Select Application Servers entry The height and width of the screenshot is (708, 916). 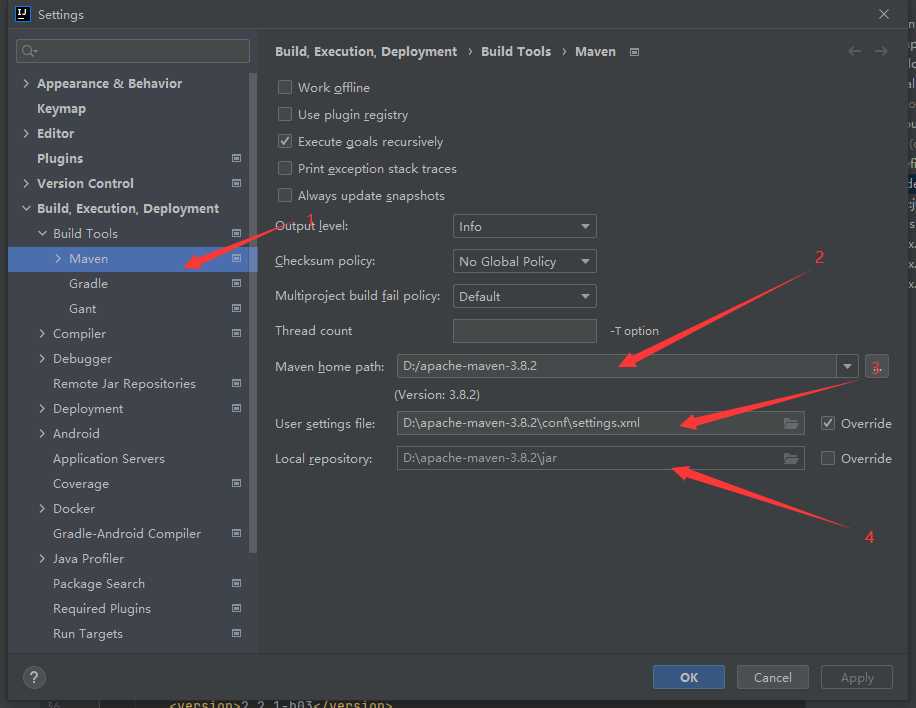(109, 459)
